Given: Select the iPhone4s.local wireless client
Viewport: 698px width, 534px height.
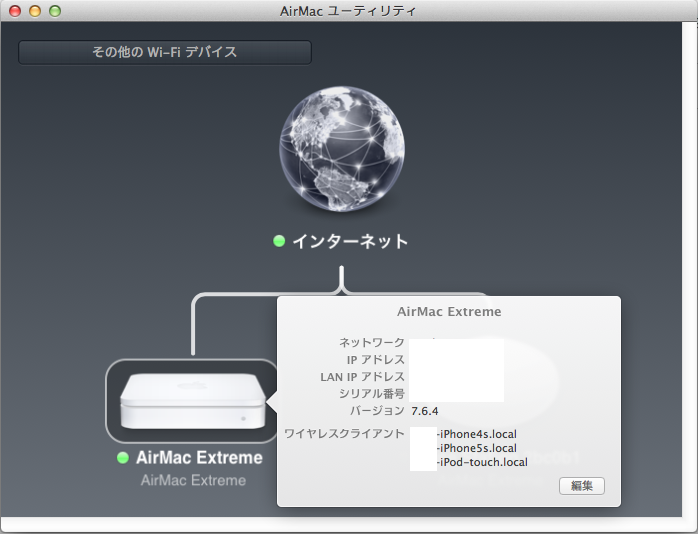Looking at the screenshot, I should 477,434.
